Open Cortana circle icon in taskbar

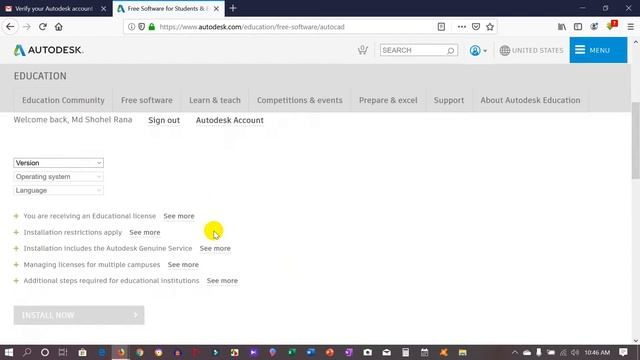pyautogui.click(x=45, y=352)
